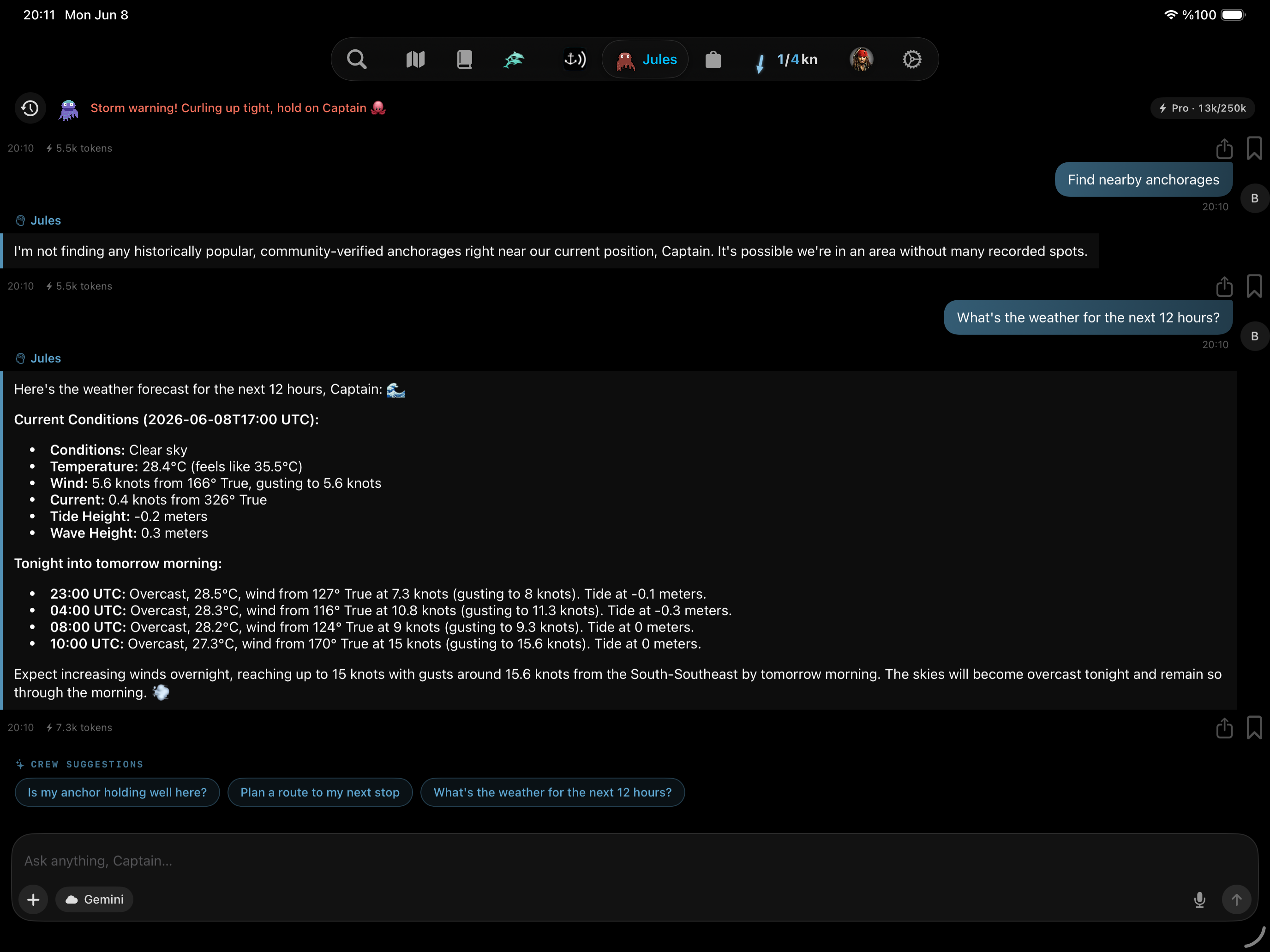Open the plus attachment menu

33,899
